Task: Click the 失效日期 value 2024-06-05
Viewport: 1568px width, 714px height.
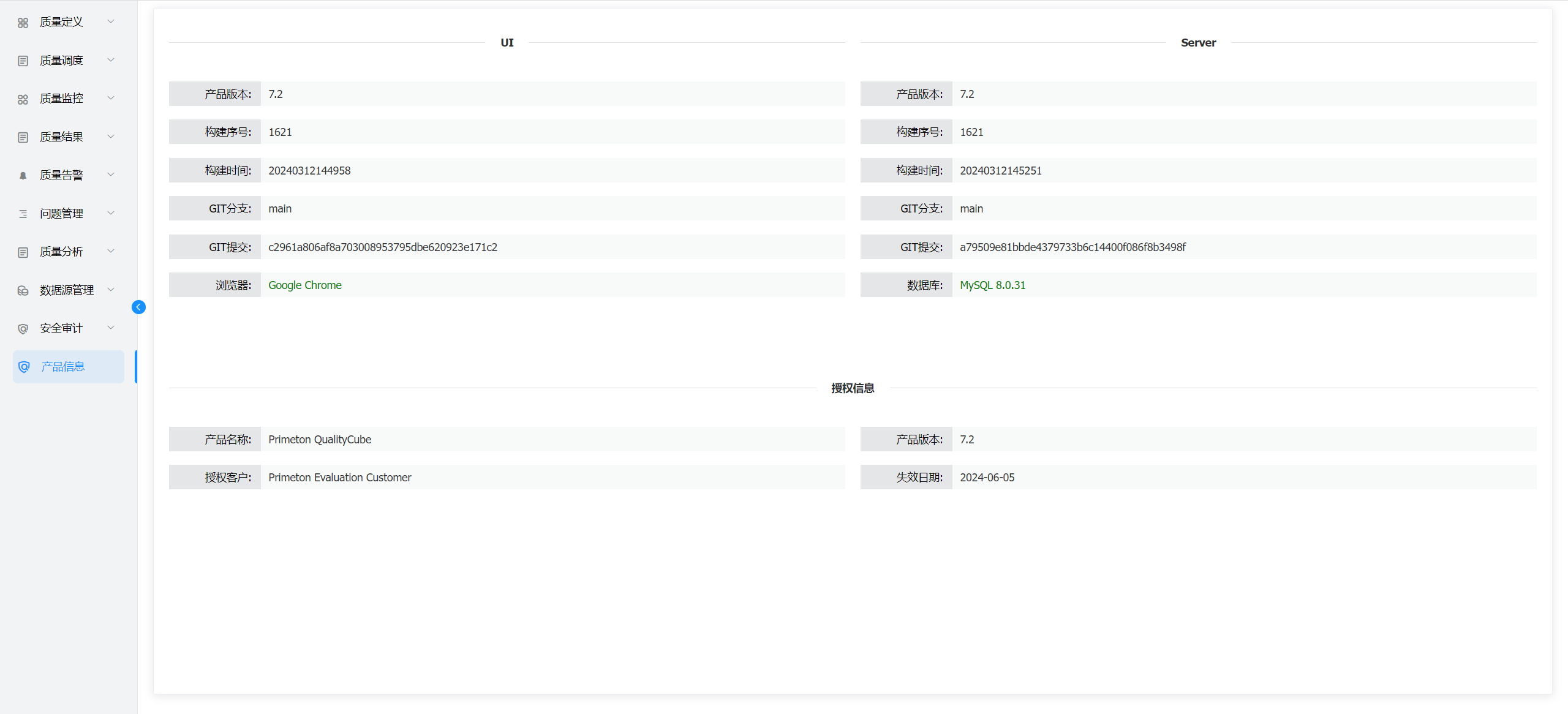Action: click(x=987, y=478)
